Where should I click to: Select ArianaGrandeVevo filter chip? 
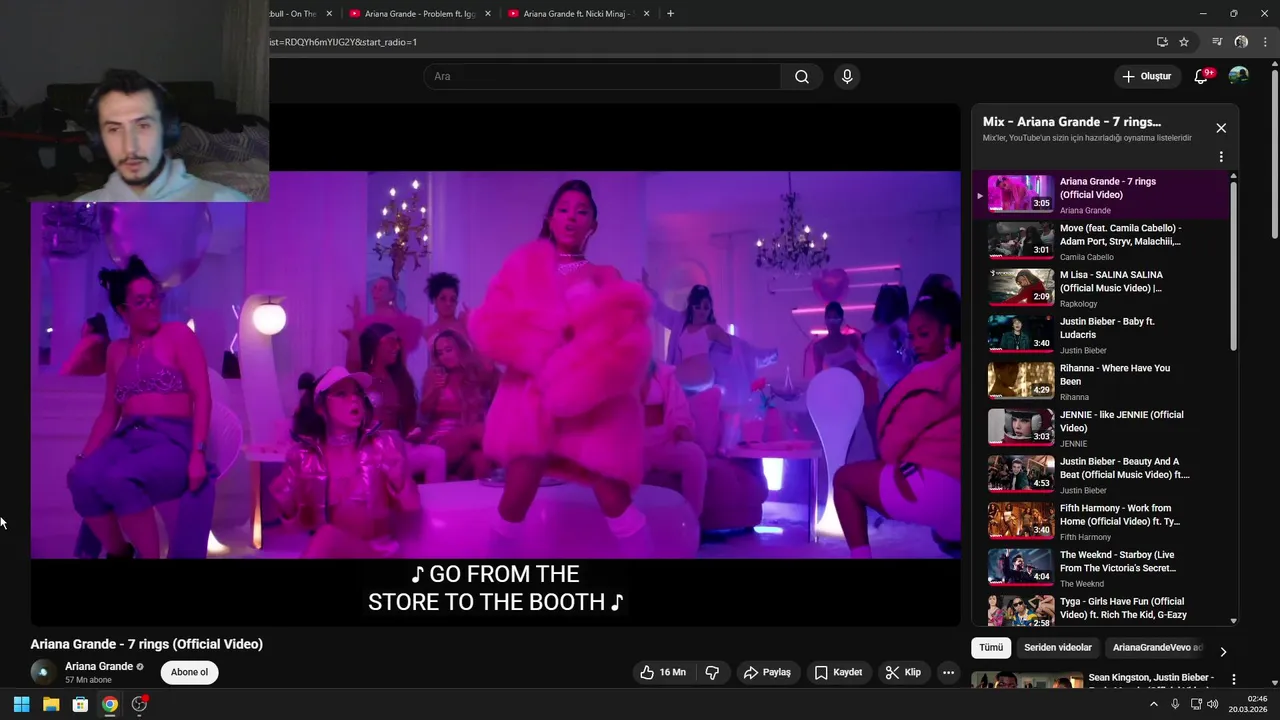(1157, 648)
